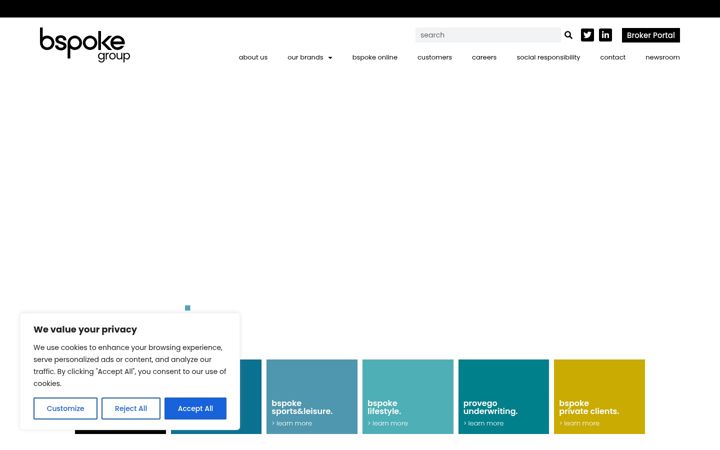Open the newsroom menu item
Screen dimensions: 720x450
(x=663, y=57)
